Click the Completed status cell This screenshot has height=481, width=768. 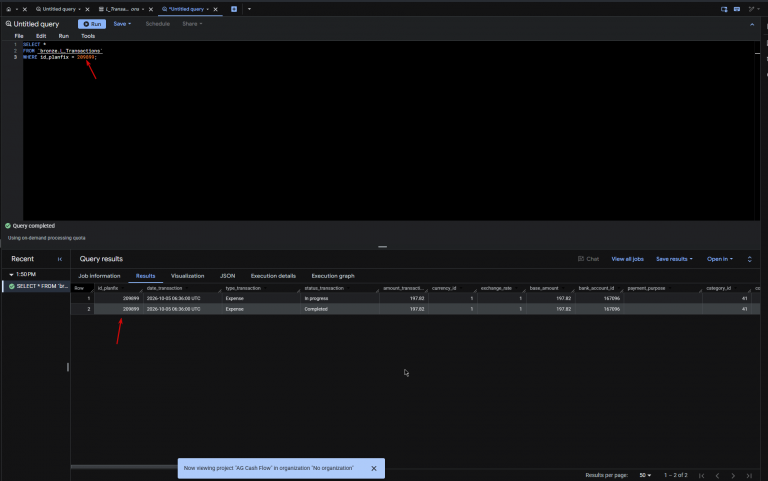(x=339, y=309)
